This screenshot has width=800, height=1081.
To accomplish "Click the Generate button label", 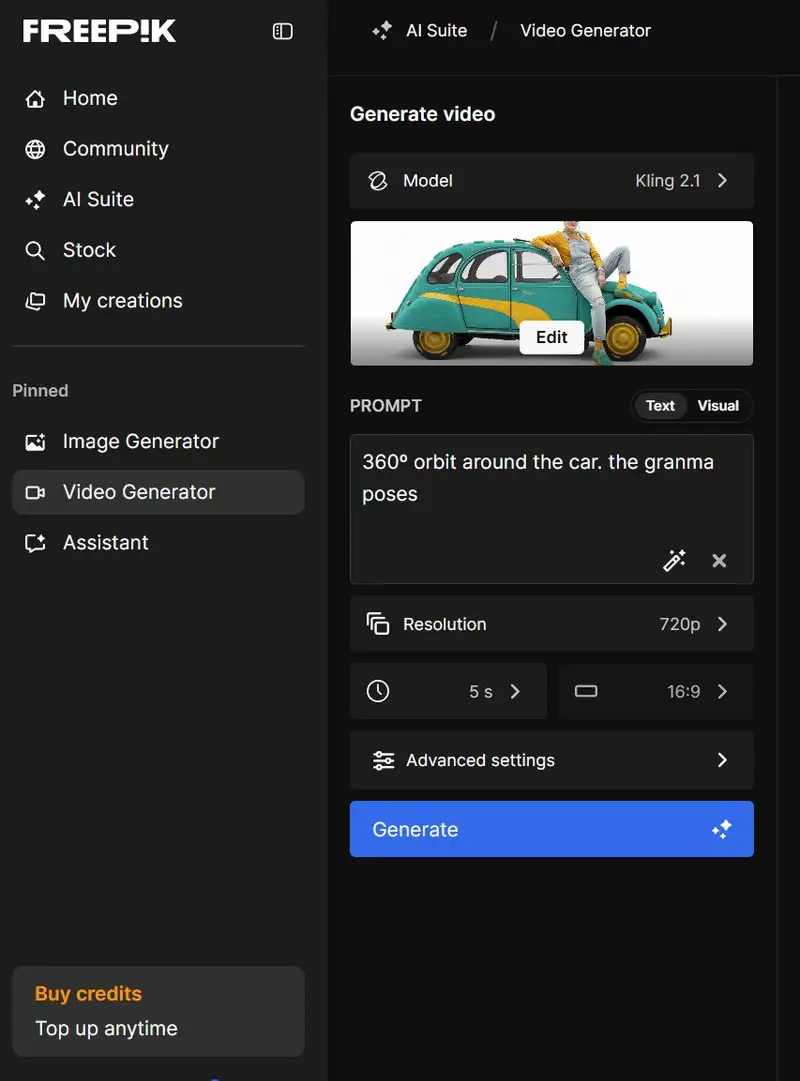I will [415, 829].
